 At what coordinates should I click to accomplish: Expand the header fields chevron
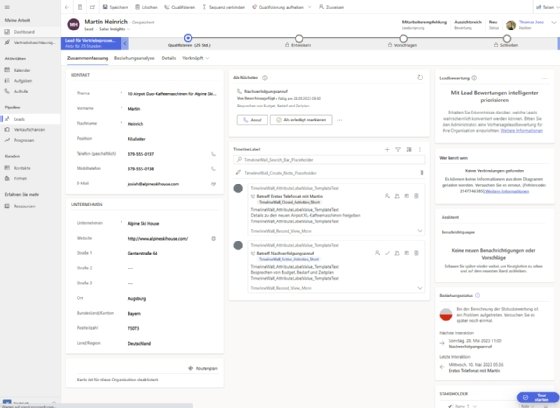pyautogui.click(x=554, y=23)
